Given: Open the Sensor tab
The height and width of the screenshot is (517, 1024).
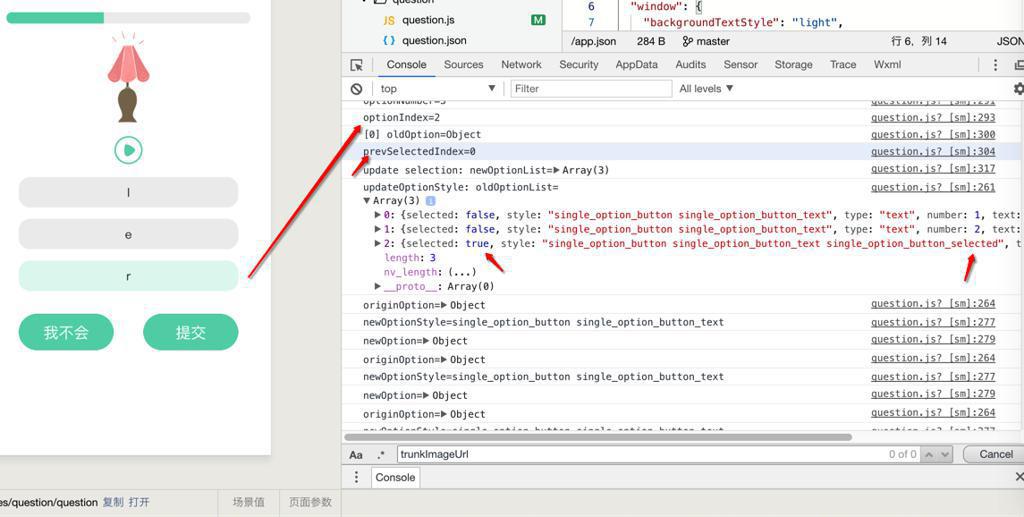Looking at the screenshot, I should (741, 65).
